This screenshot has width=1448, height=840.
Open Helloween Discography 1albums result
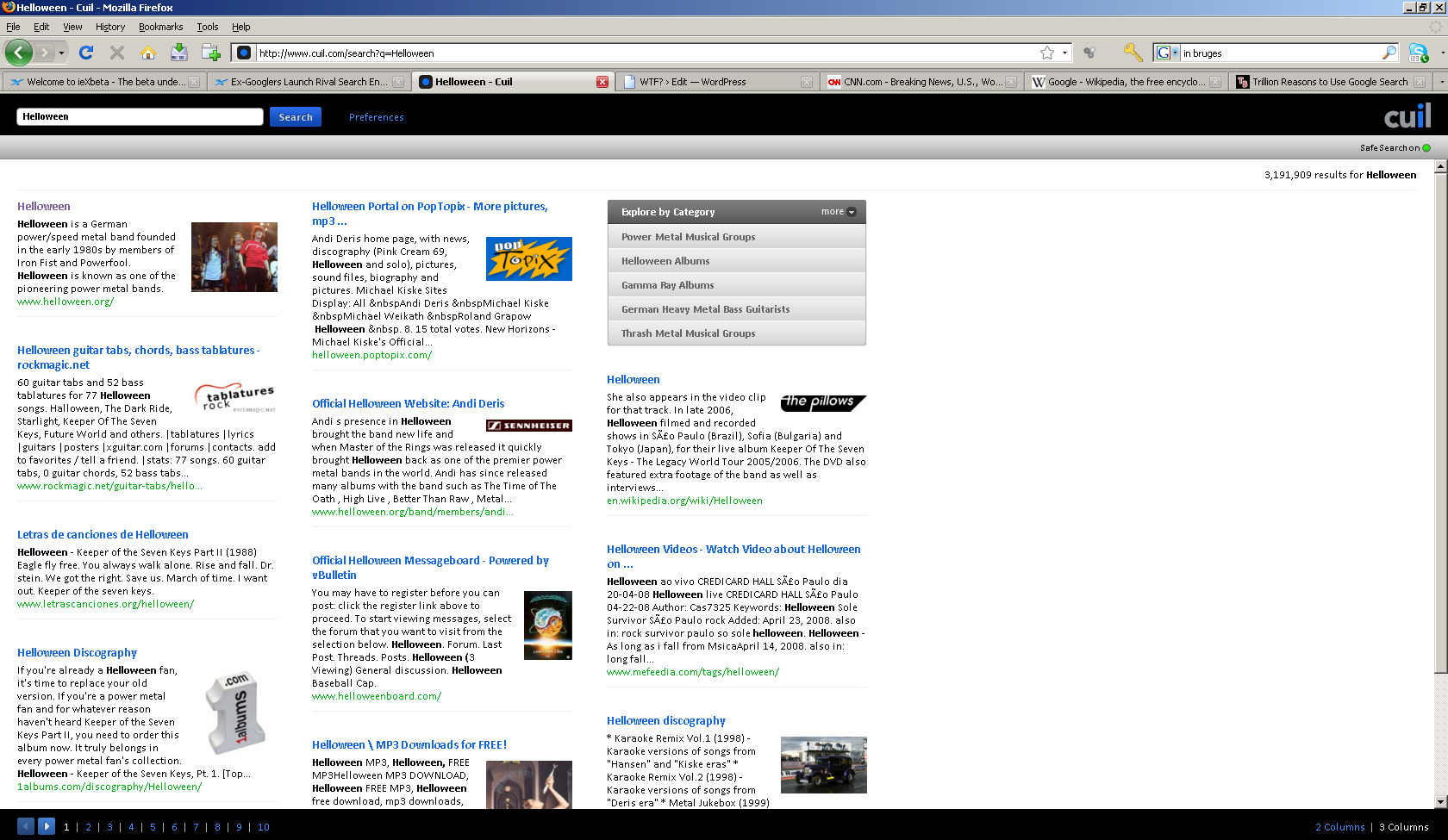[x=77, y=652]
